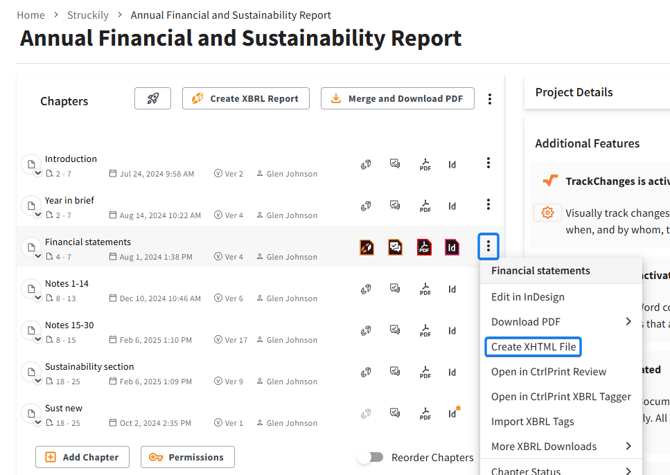Expand the Introduction chapter chevron

[38, 173]
